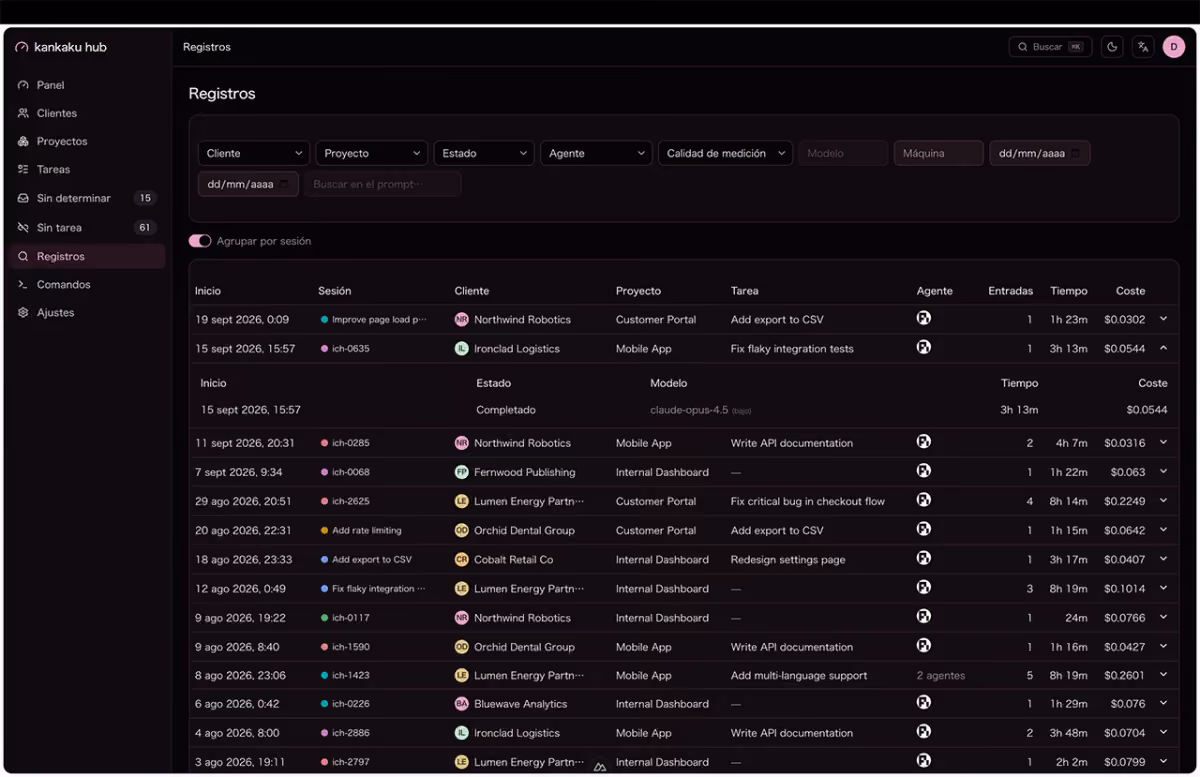Image resolution: width=1200 pixels, height=777 pixels.
Task: Go to Panel in sidebar
Action: (86, 85)
